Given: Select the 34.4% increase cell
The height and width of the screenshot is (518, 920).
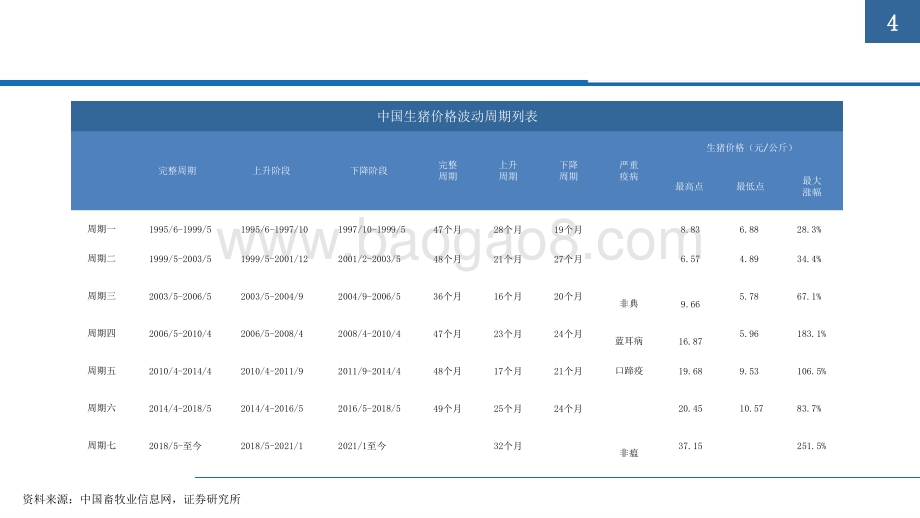Looking at the screenshot, I should coord(809,259).
